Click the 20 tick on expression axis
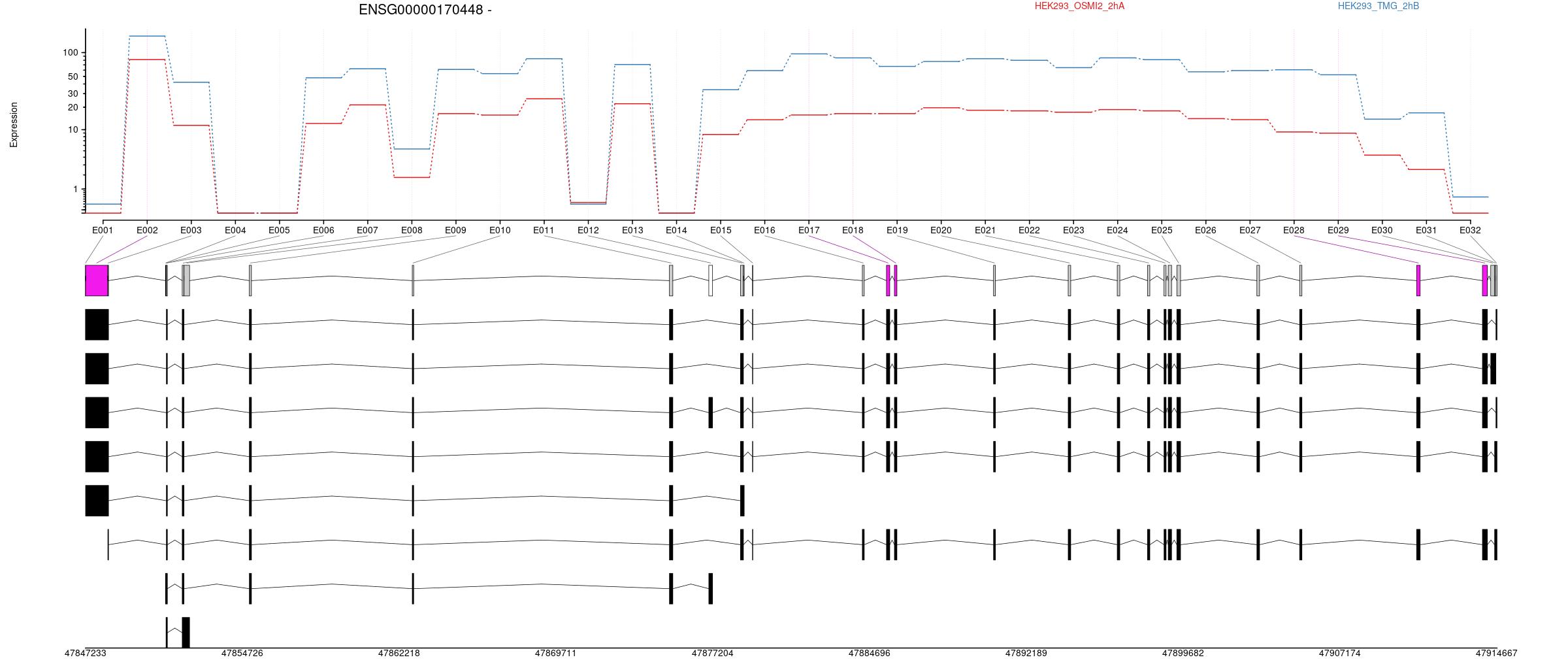The width and height of the screenshot is (1568, 666). (x=73, y=107)
